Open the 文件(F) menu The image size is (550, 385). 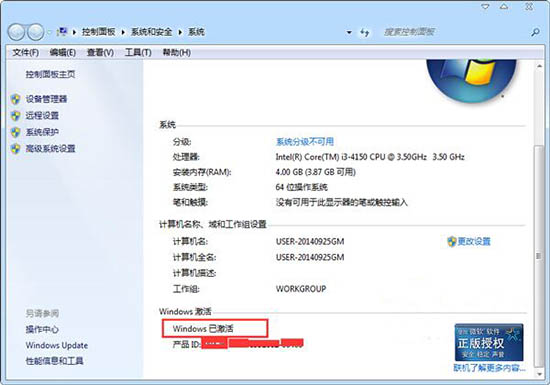26,53
